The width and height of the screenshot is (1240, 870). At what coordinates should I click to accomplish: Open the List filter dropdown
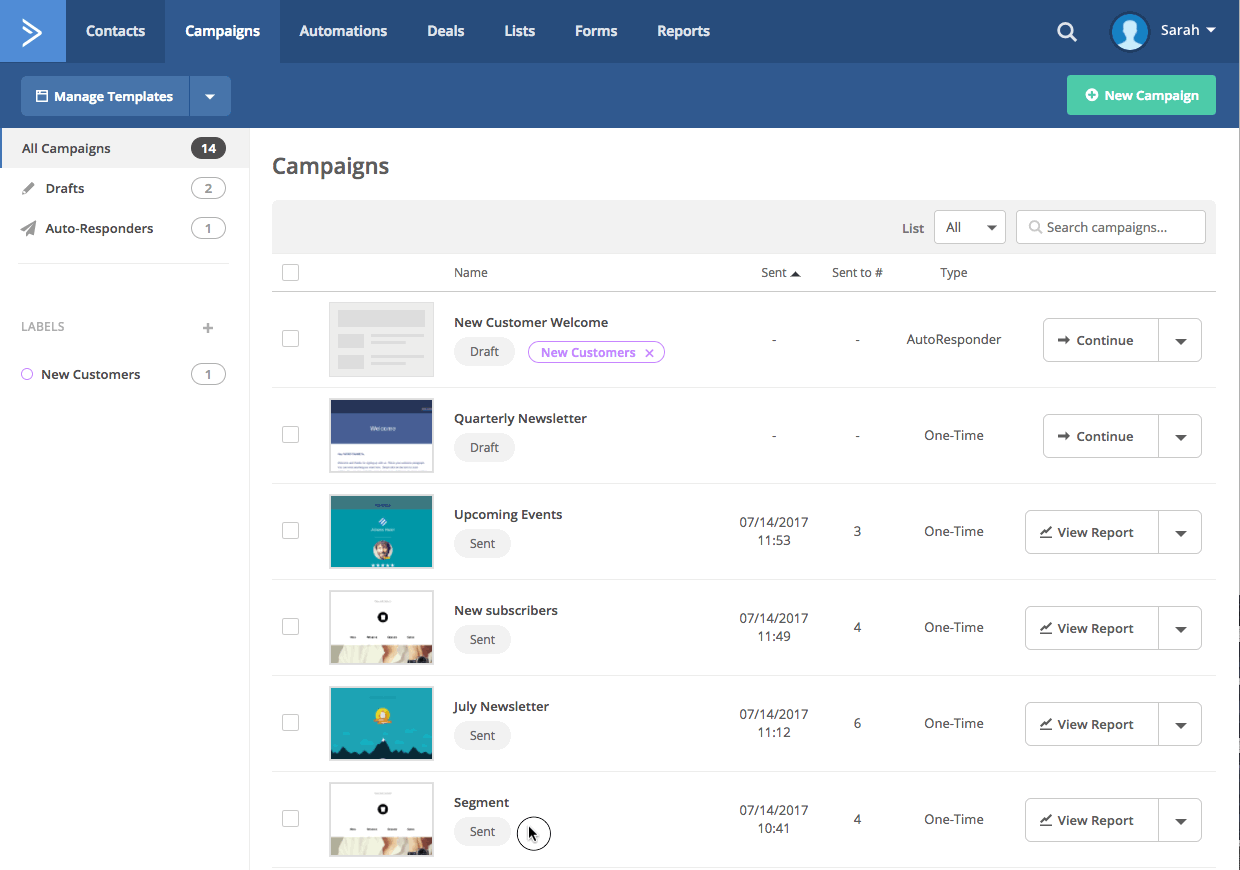click(x=969, y=227)
